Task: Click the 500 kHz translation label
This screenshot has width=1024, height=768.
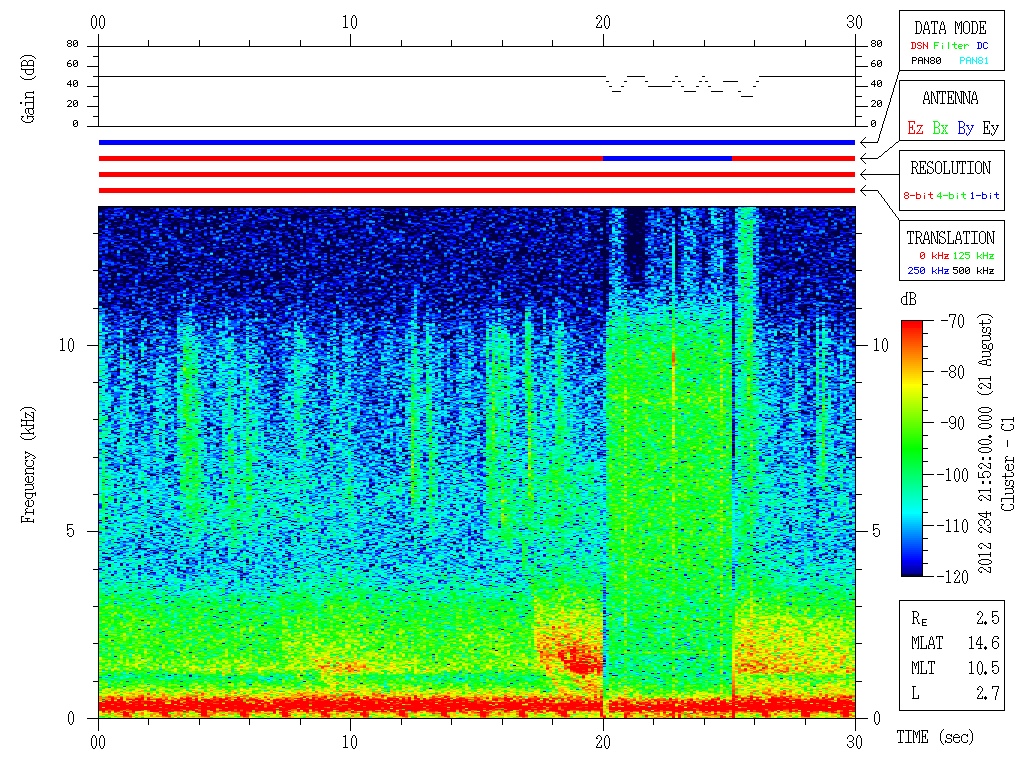Action: (x=973, y=270)
